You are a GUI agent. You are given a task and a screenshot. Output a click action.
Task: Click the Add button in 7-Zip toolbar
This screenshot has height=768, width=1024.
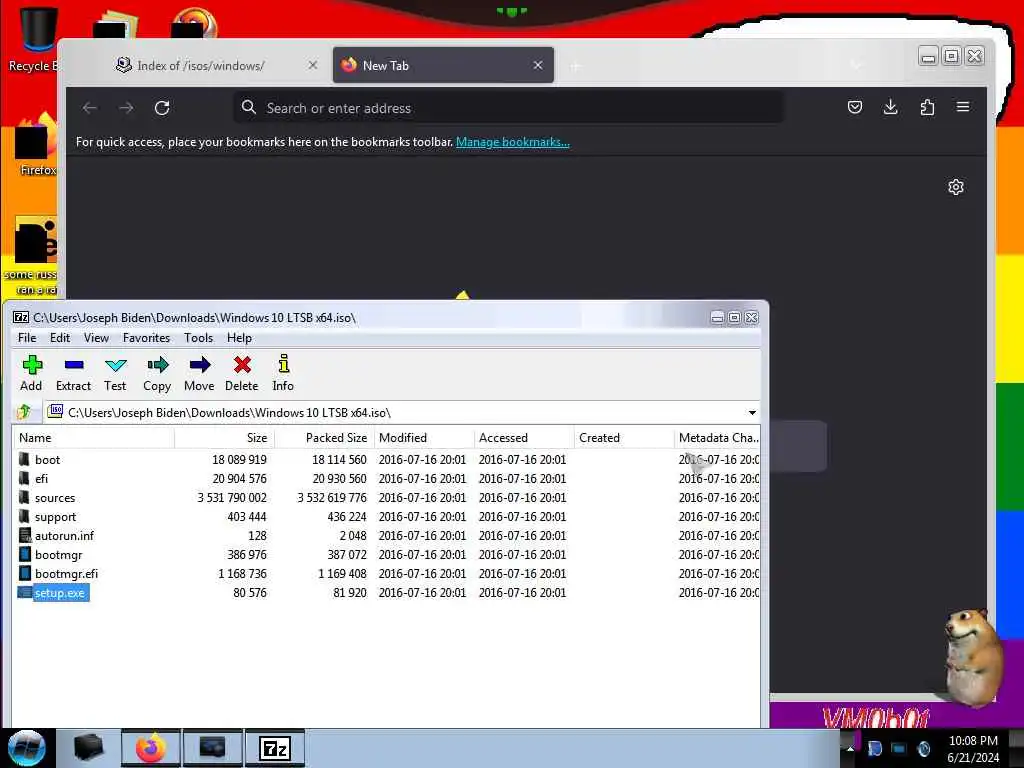(x=31, y=373)
